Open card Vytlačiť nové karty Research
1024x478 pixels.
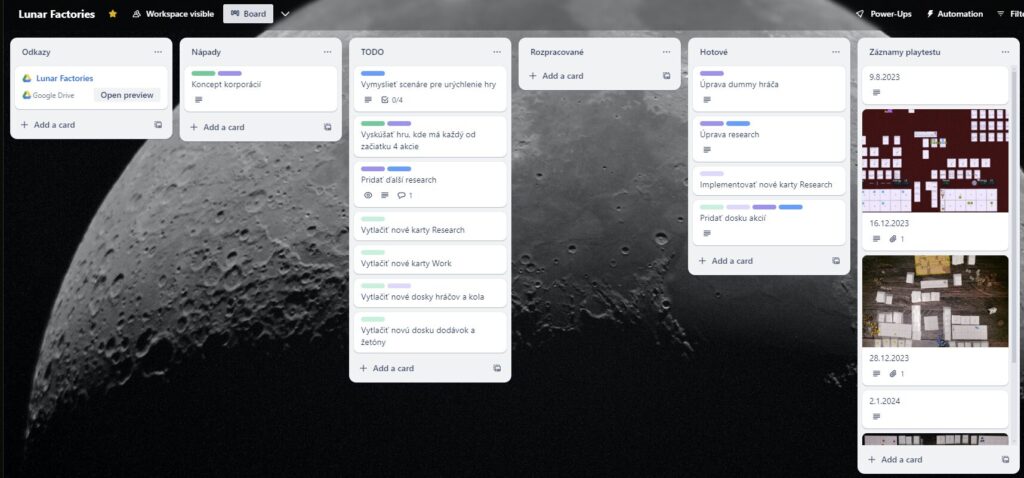(430, 226)
